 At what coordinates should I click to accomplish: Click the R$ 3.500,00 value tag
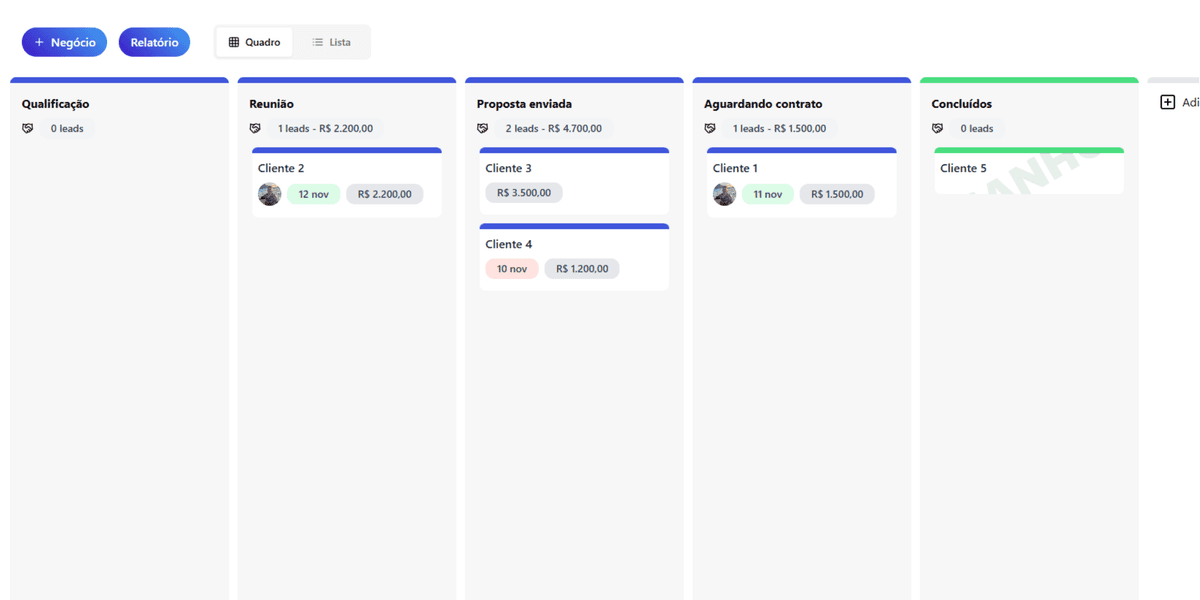click(524, 193)
